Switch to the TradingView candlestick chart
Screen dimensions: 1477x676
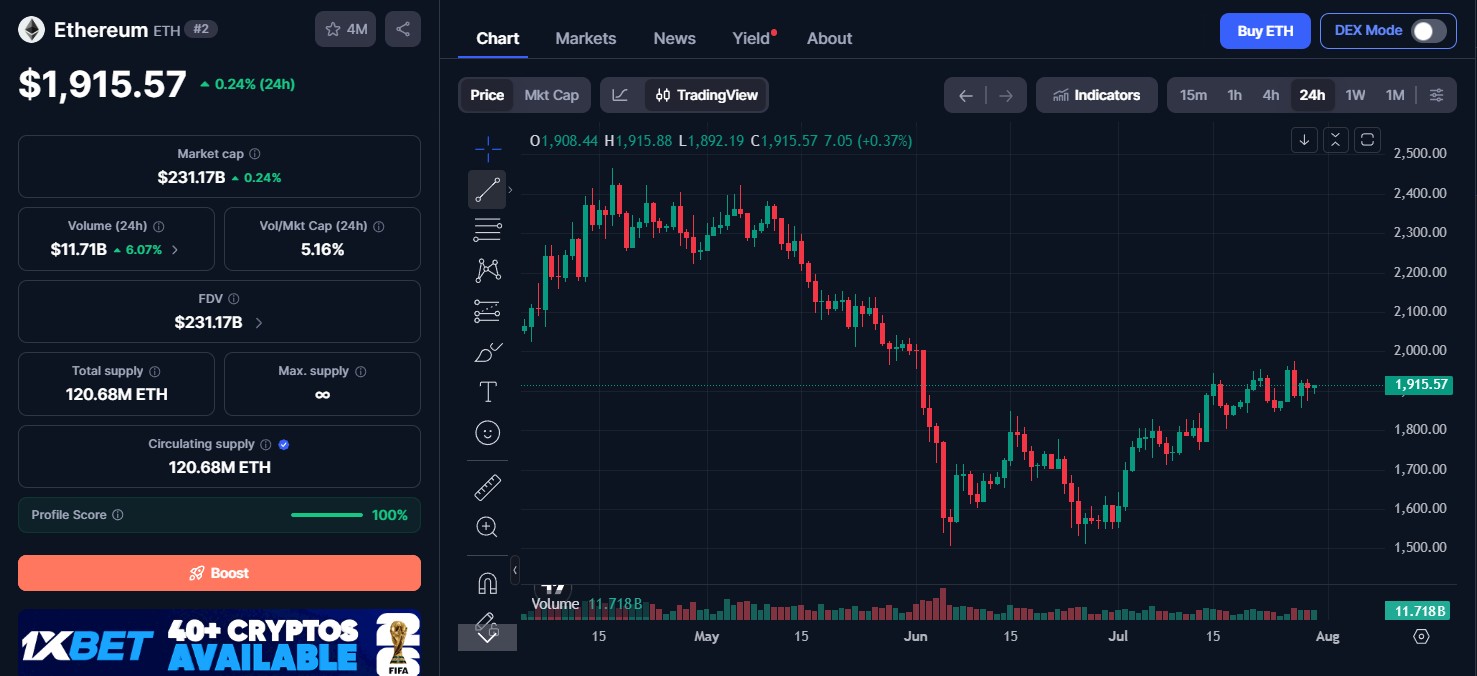click(706, 95)
